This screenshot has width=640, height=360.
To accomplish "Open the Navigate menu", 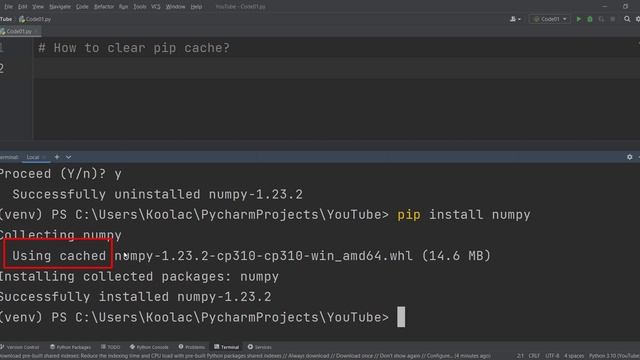I will coord(60,7).
